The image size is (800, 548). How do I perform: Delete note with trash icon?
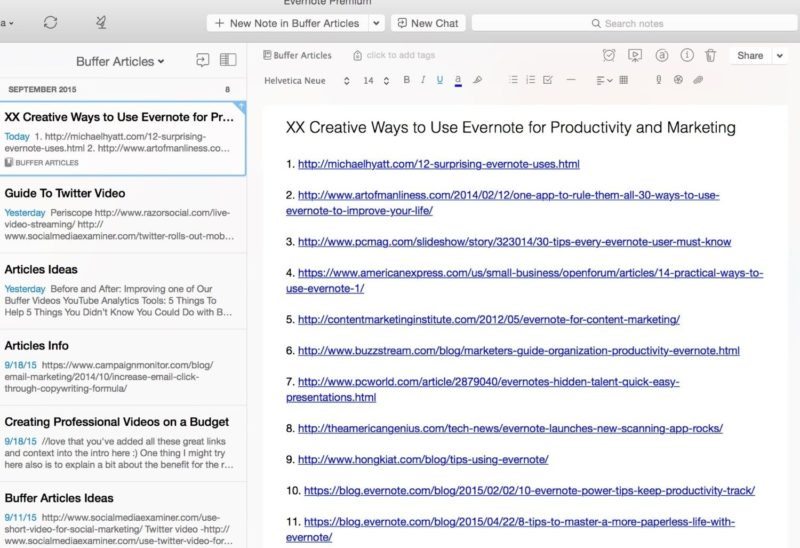pyautogui.click(x=711, y=55)
